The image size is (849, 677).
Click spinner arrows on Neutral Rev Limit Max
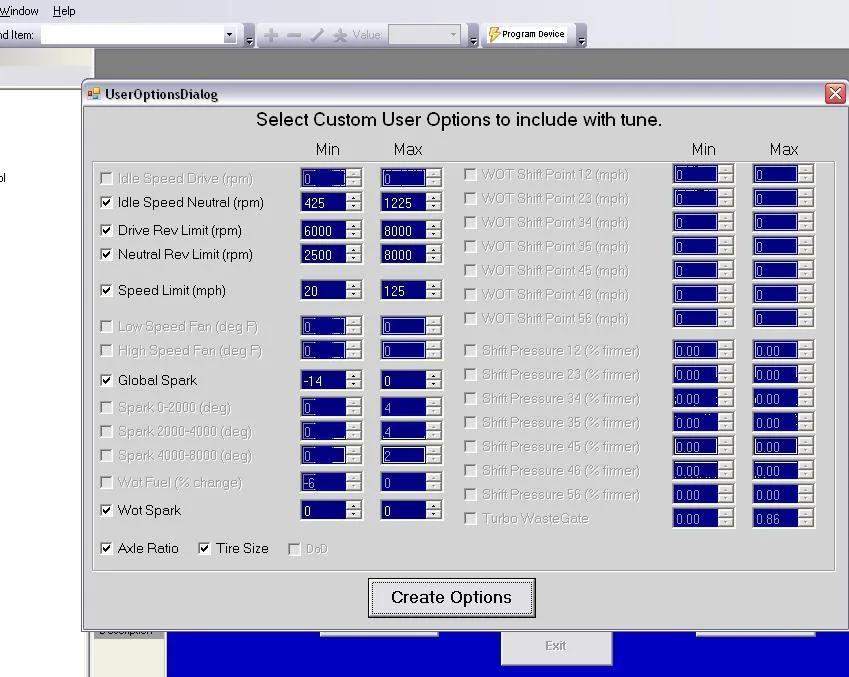coord(434,255)
